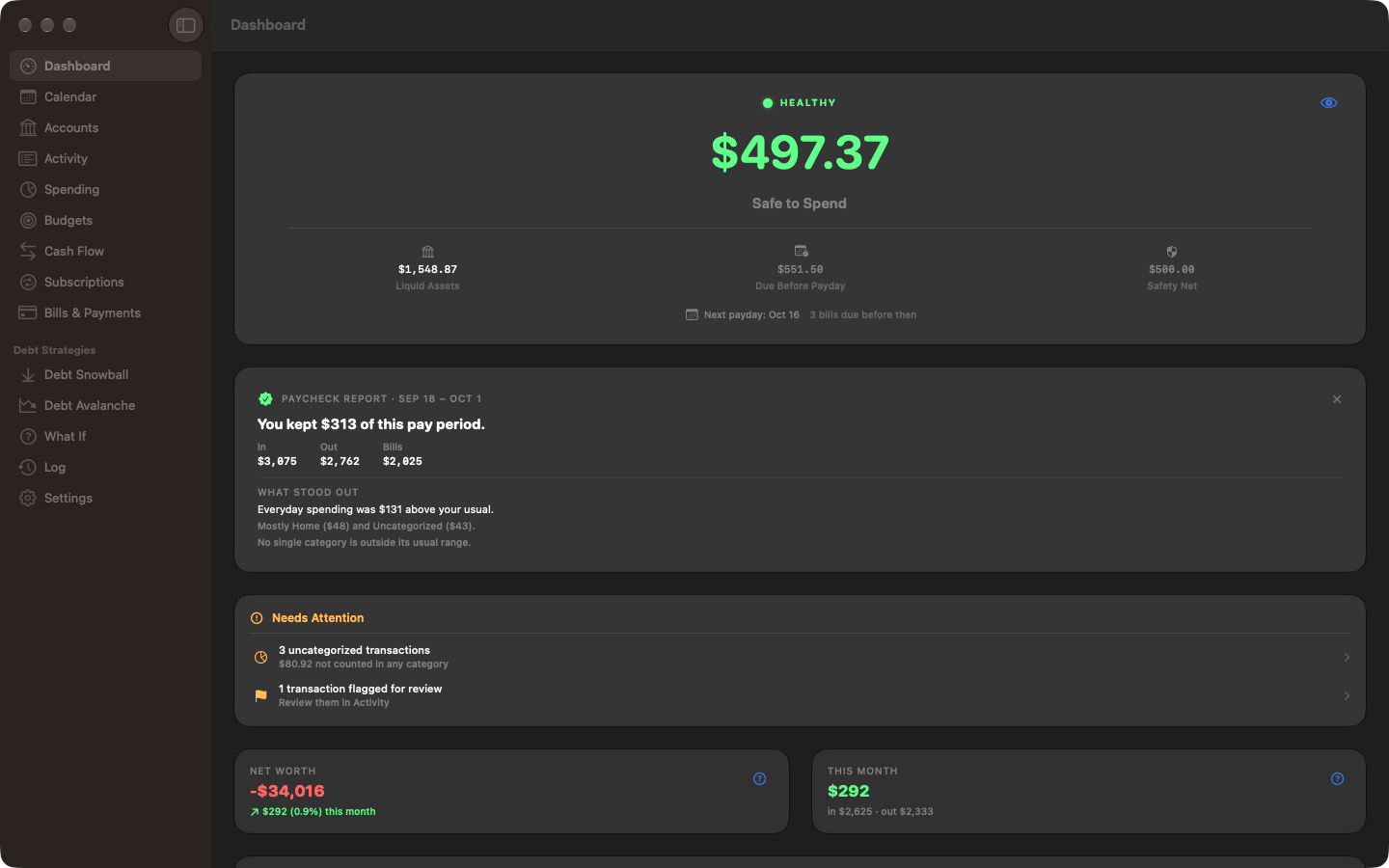Image resolution: width=1389 pixels, height=868 pixels.
Task: Click the uncategorized transactions clock icon
Action: click(260, 657)
